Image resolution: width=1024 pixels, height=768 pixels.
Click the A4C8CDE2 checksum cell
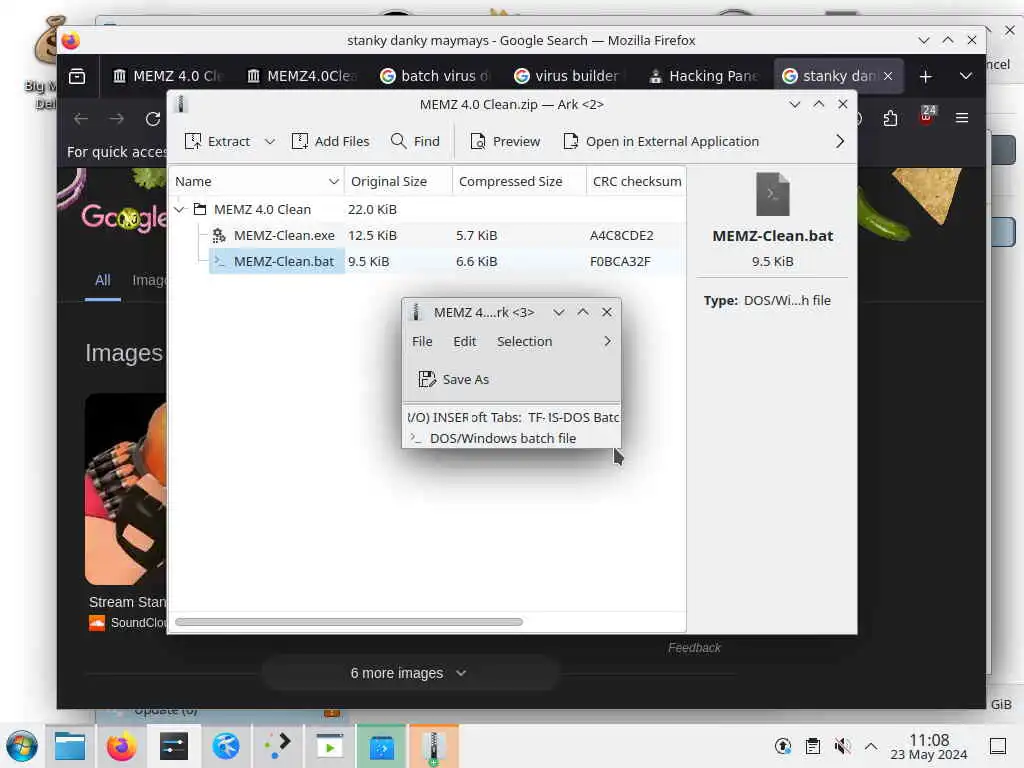click(622, 235)
